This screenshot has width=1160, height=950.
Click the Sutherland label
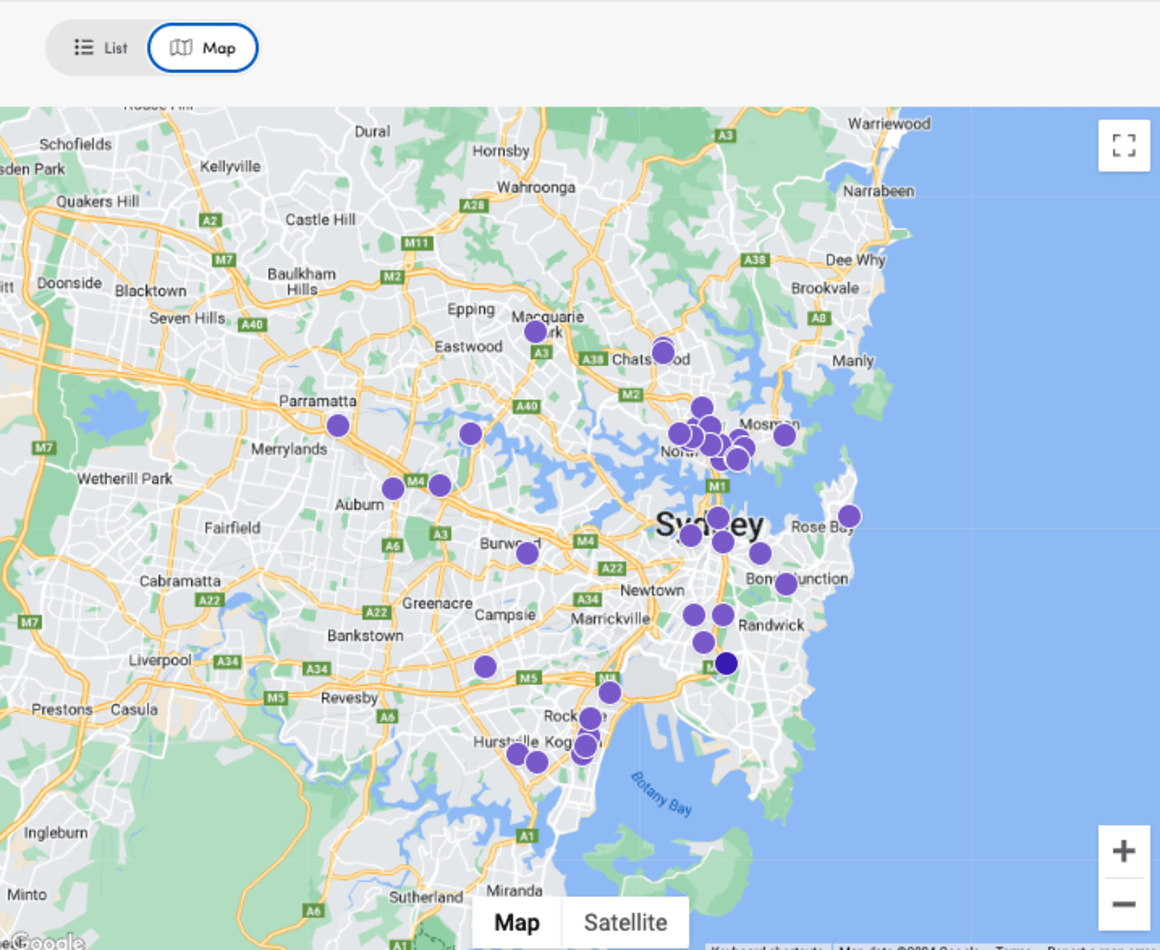pyautogui.click(x=426, y=897)
